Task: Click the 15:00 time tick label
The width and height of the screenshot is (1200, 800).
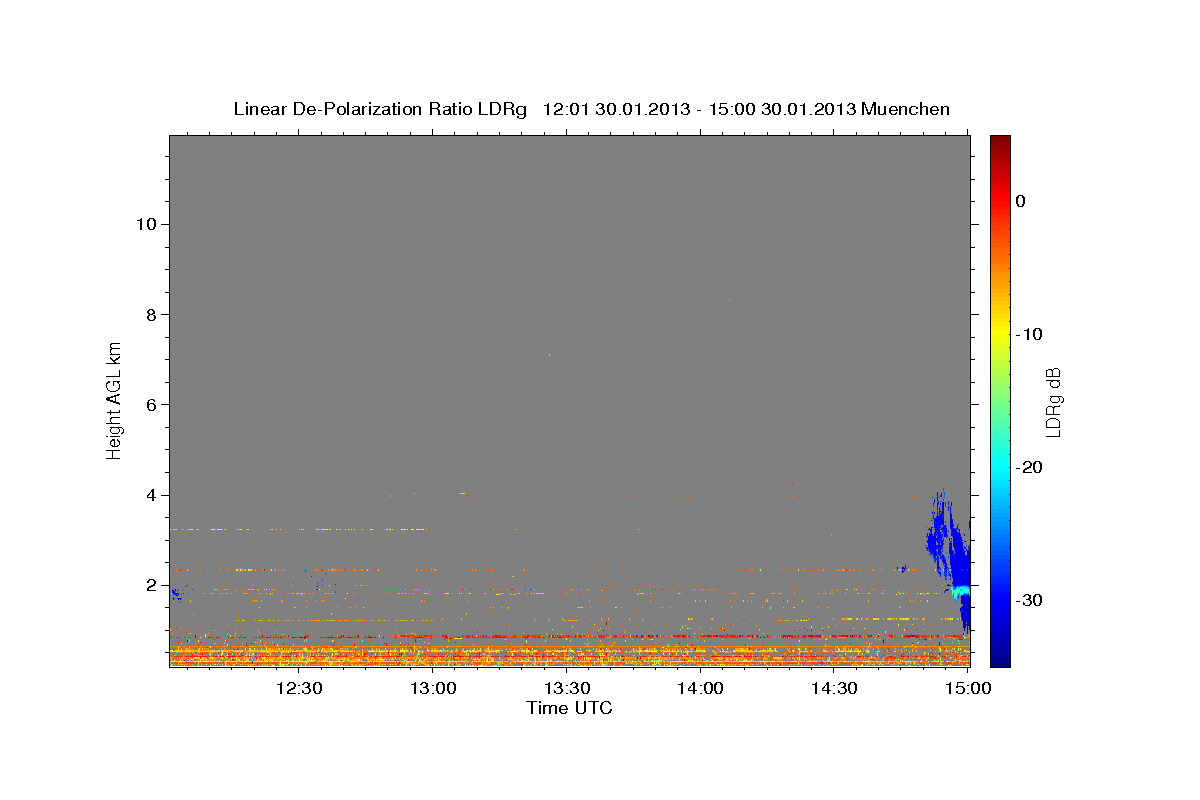Action: tap(968, 688)
